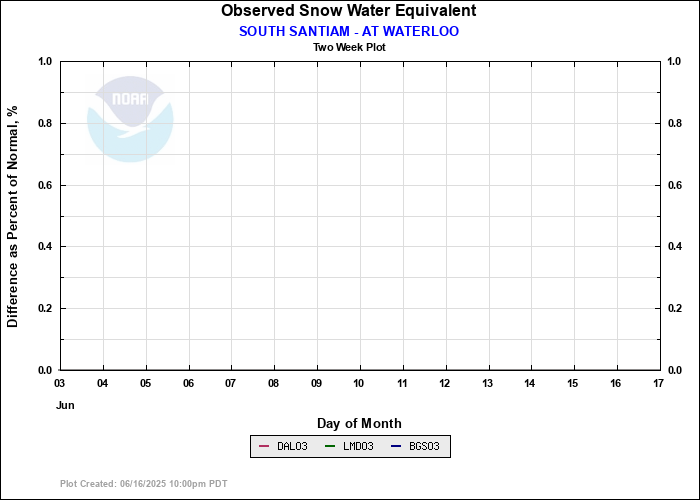
Task: Click right y-axis value 0.4
Action: pos(675,246)
